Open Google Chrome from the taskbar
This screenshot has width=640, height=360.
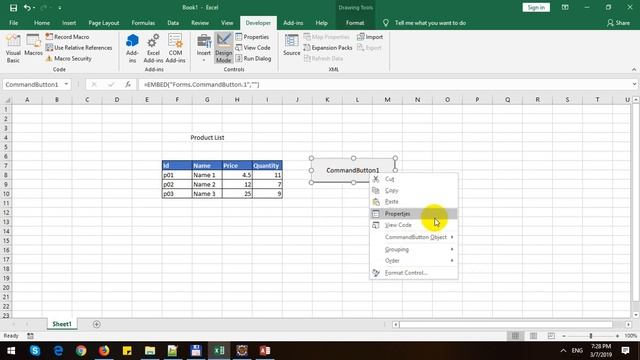pos(81,351)
